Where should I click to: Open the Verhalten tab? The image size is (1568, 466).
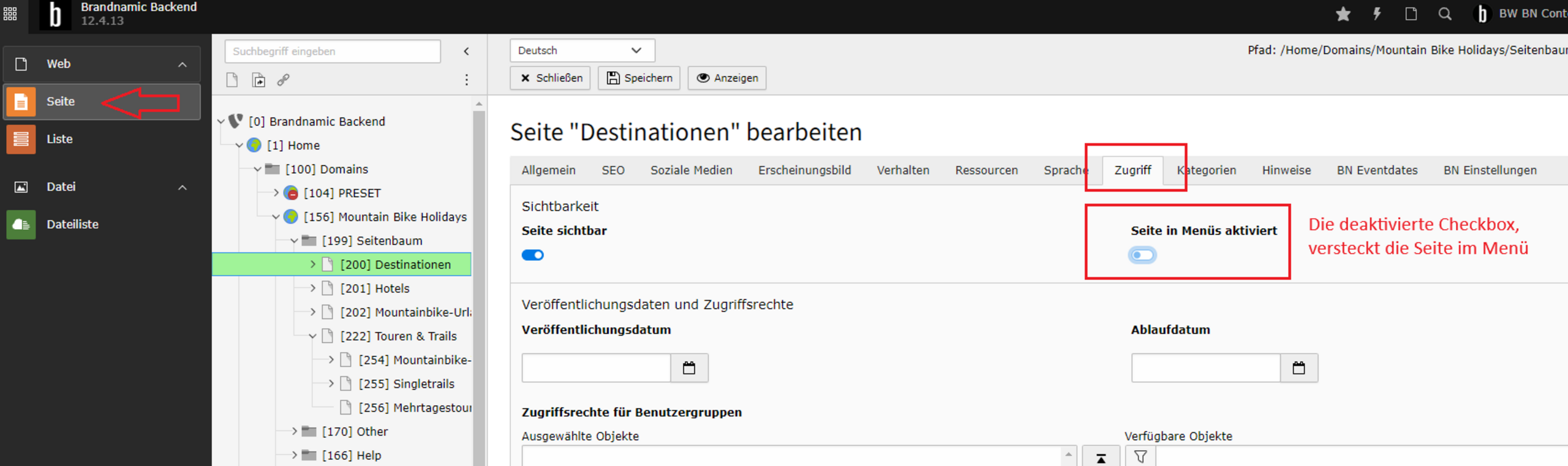(902, 170)
